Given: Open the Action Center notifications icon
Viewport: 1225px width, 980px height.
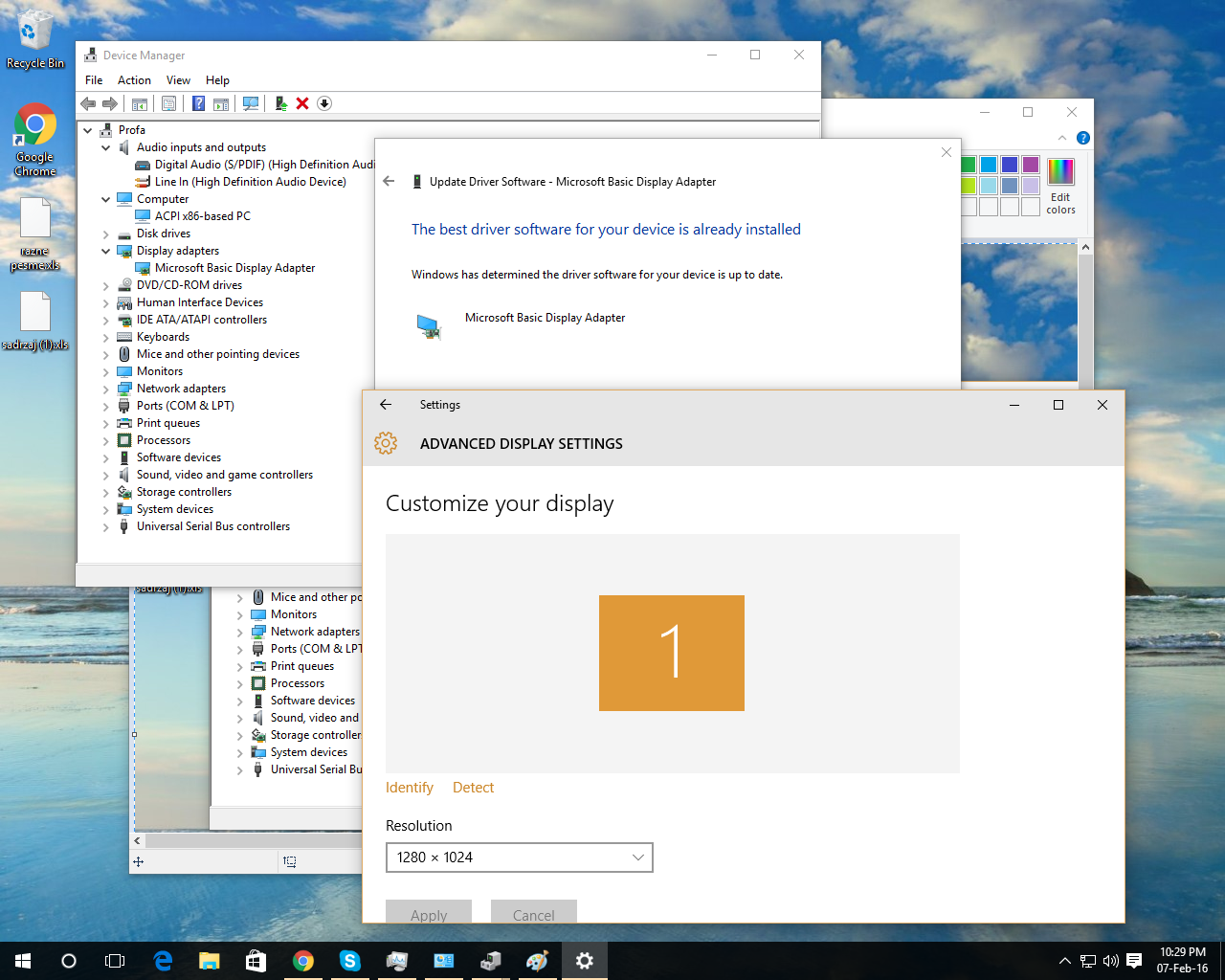Looking at the screenshot, I should [x=1134, y=961].
